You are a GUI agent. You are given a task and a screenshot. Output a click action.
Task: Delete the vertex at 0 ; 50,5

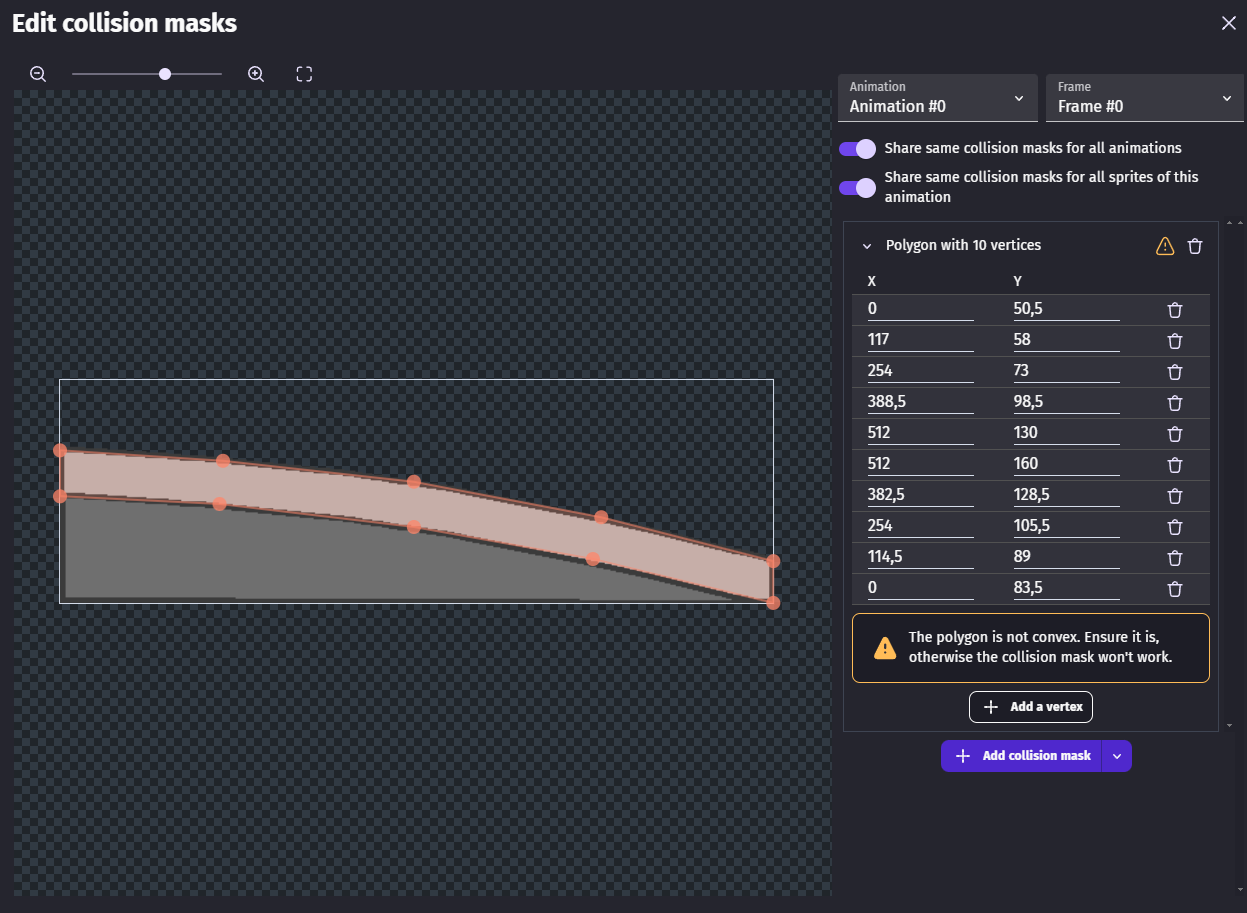point(1175,310)
